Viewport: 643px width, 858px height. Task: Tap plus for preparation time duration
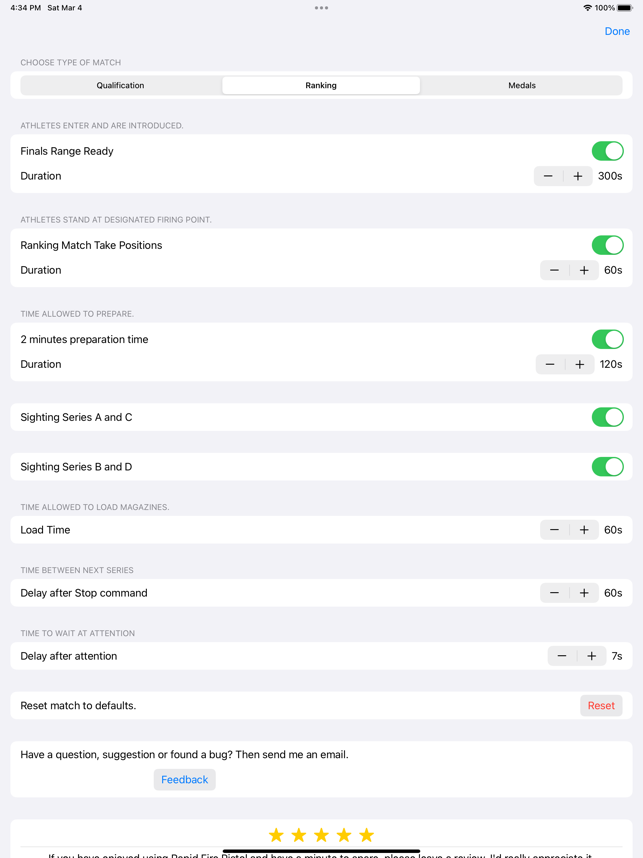pyautogui.click(x=580, y=364)
